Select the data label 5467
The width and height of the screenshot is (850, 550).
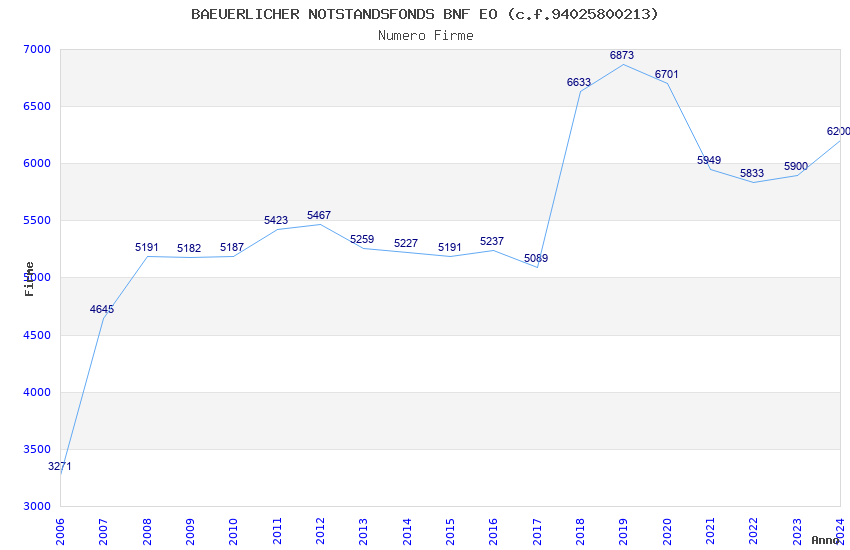tap(319, 216)
